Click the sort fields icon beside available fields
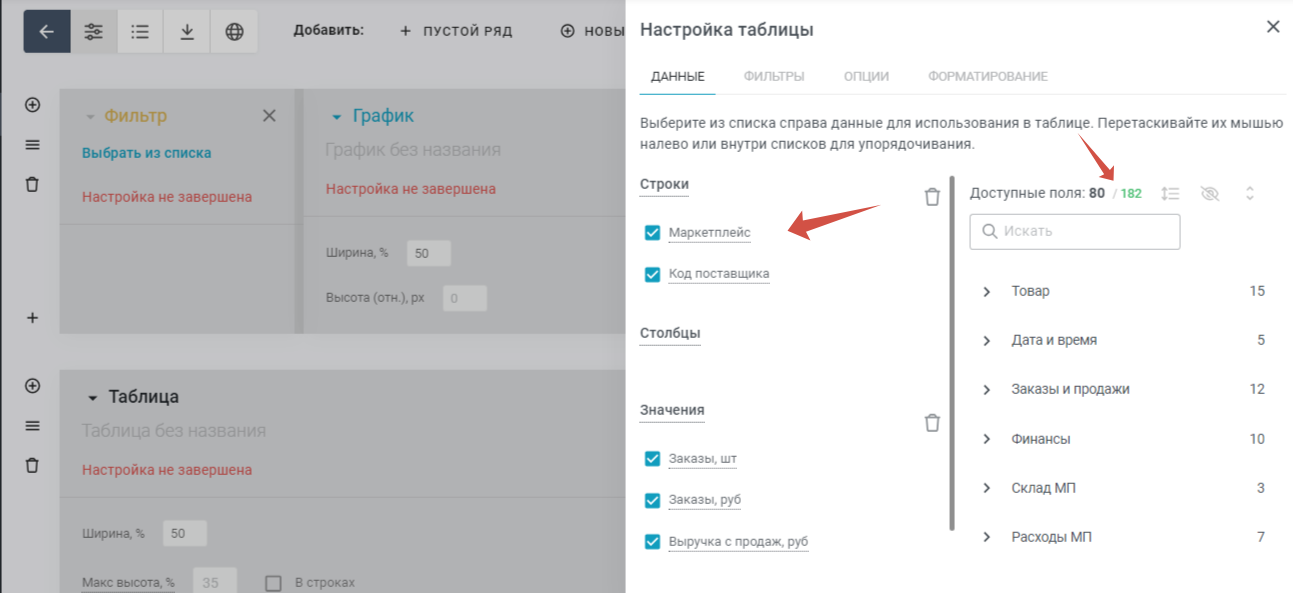The height and width of the screenshot is (593, 1293). [1171, 193]
